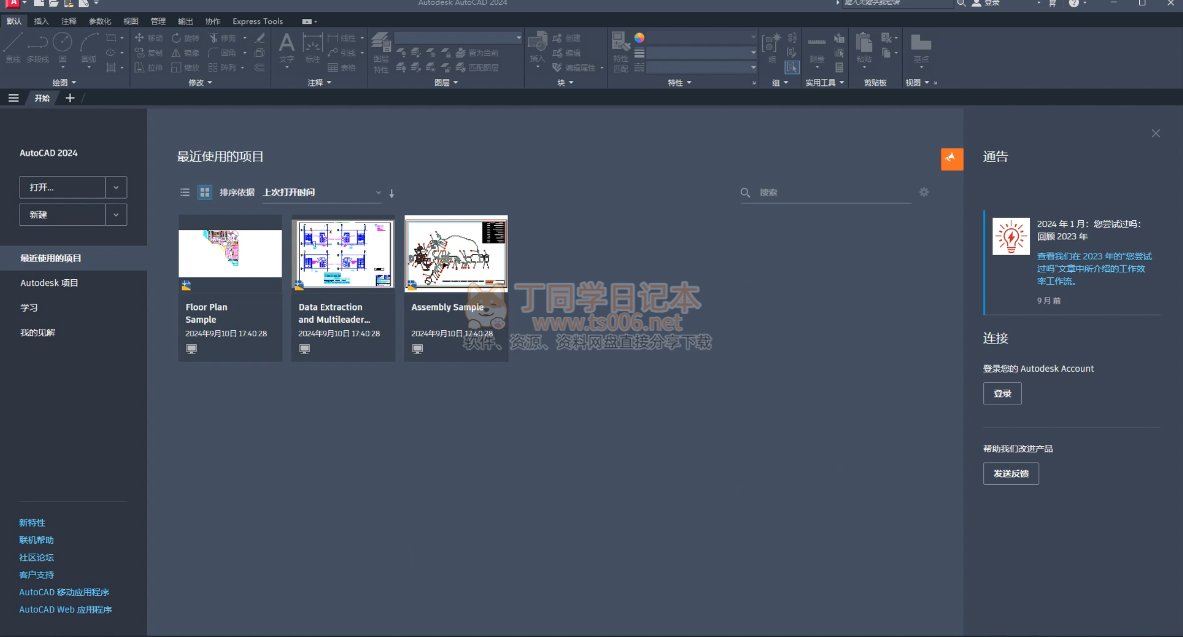Switch to the 插入 ribbon tab
Image resolution: width=1183 pixels, height=637 pixels.
click(41, 21)
